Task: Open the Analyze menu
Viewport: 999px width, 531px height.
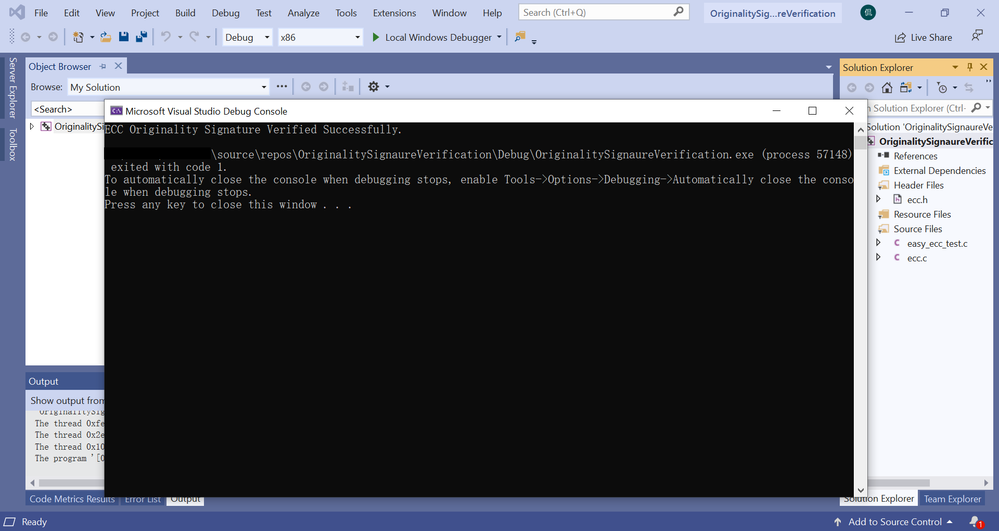Action: [303, 13]
